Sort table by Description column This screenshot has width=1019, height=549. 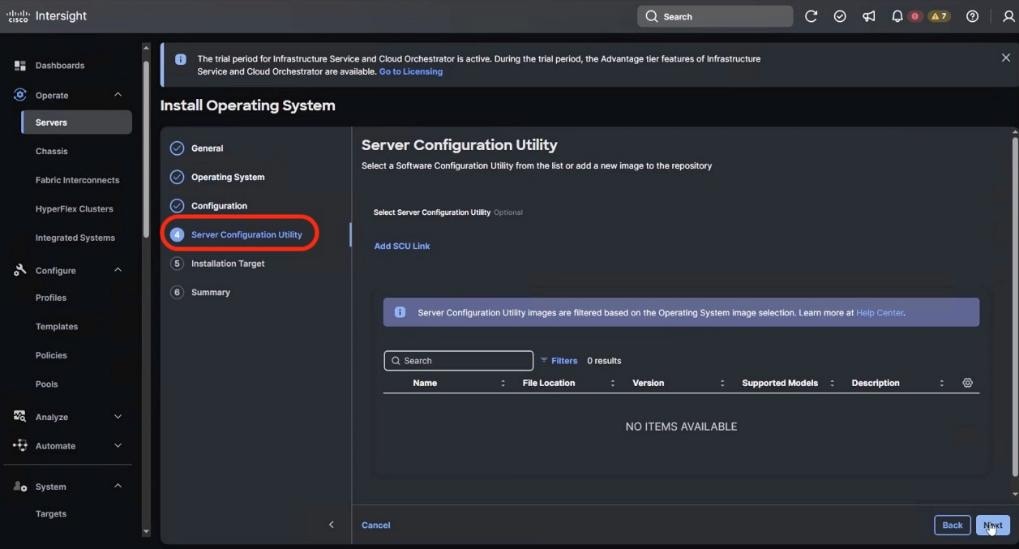click(x=942, y=383)
